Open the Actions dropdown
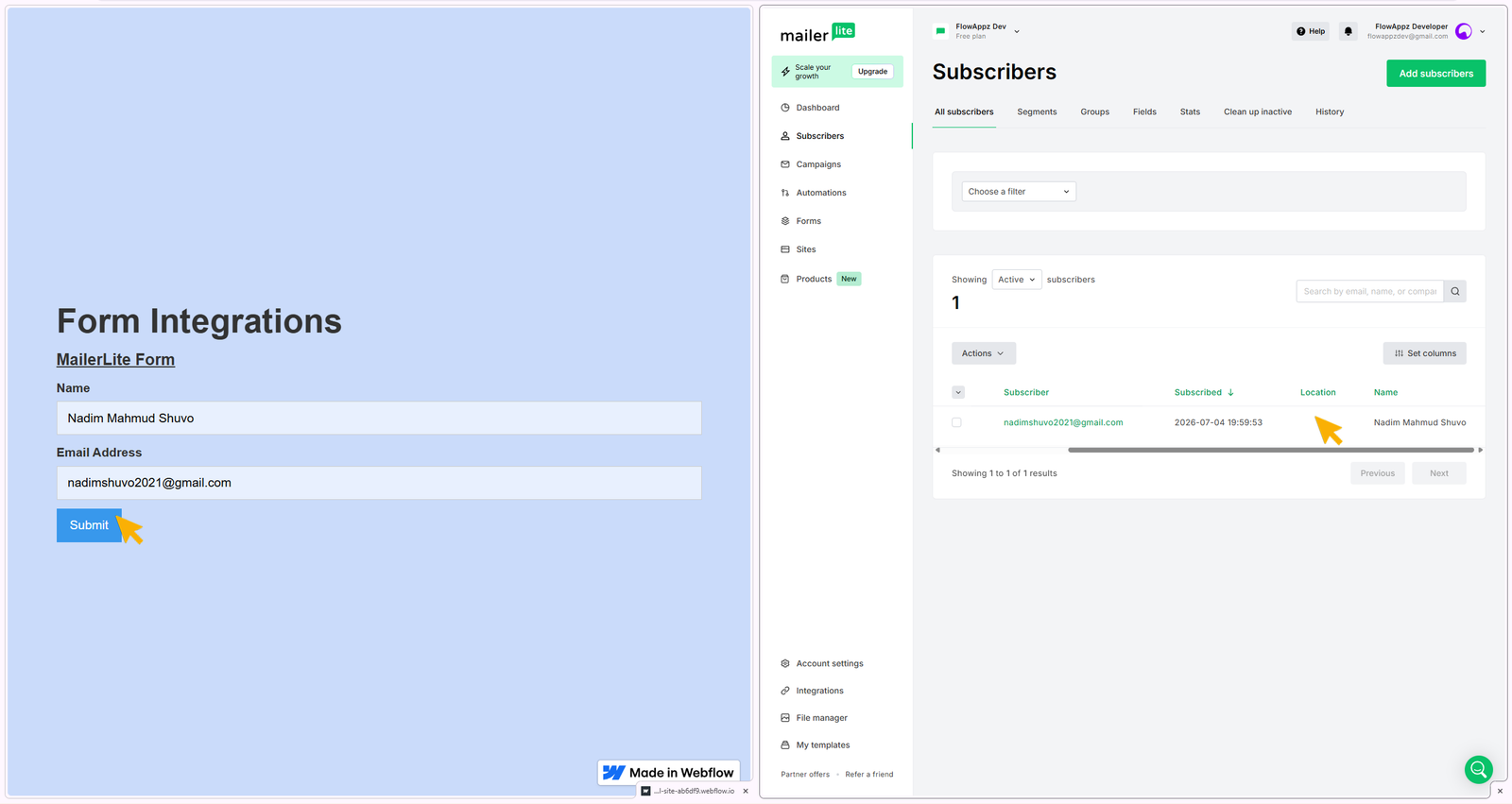Viewport: 1512px width, 804px height. tap(984, 353)
